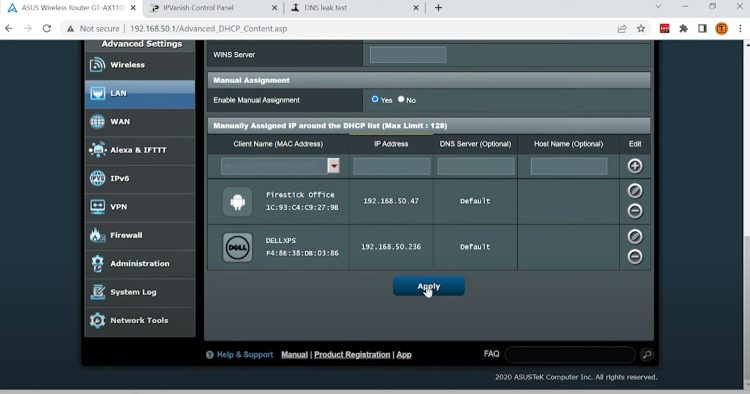Click the Firewall flame icon
Screen dimensions: 750x394
click(x=97, y=235)
